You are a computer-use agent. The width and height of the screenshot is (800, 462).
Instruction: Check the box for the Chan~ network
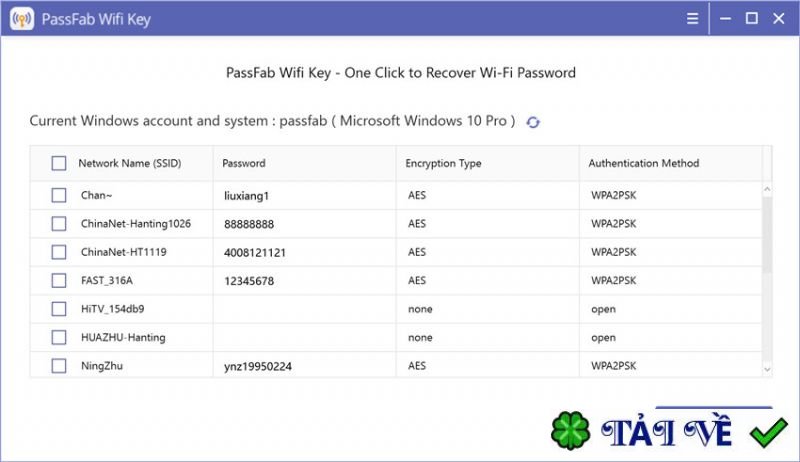point(59,195)
